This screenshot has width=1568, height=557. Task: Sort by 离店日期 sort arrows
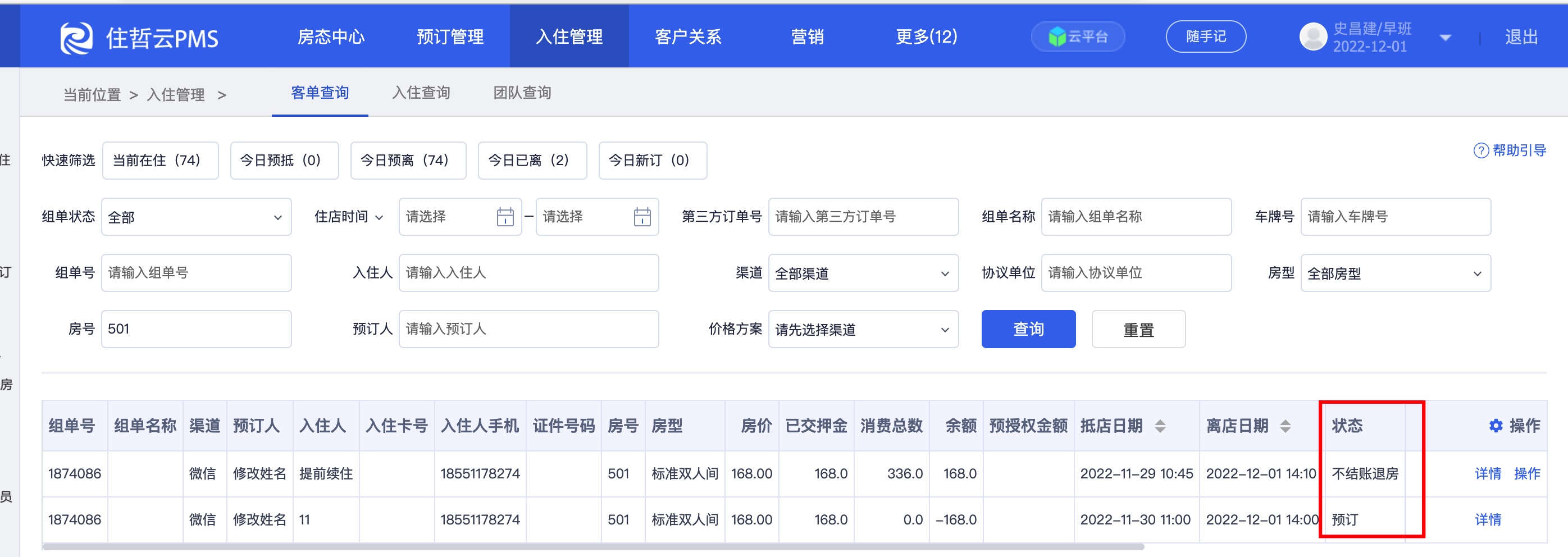coord(1286,426)
